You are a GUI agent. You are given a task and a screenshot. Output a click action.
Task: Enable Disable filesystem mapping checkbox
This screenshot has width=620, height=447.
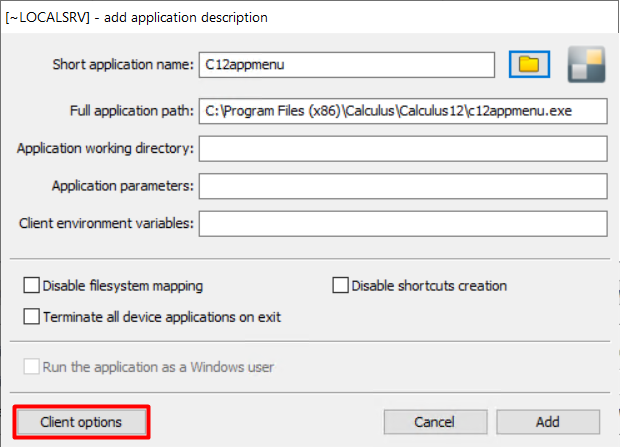pos(31,286)
